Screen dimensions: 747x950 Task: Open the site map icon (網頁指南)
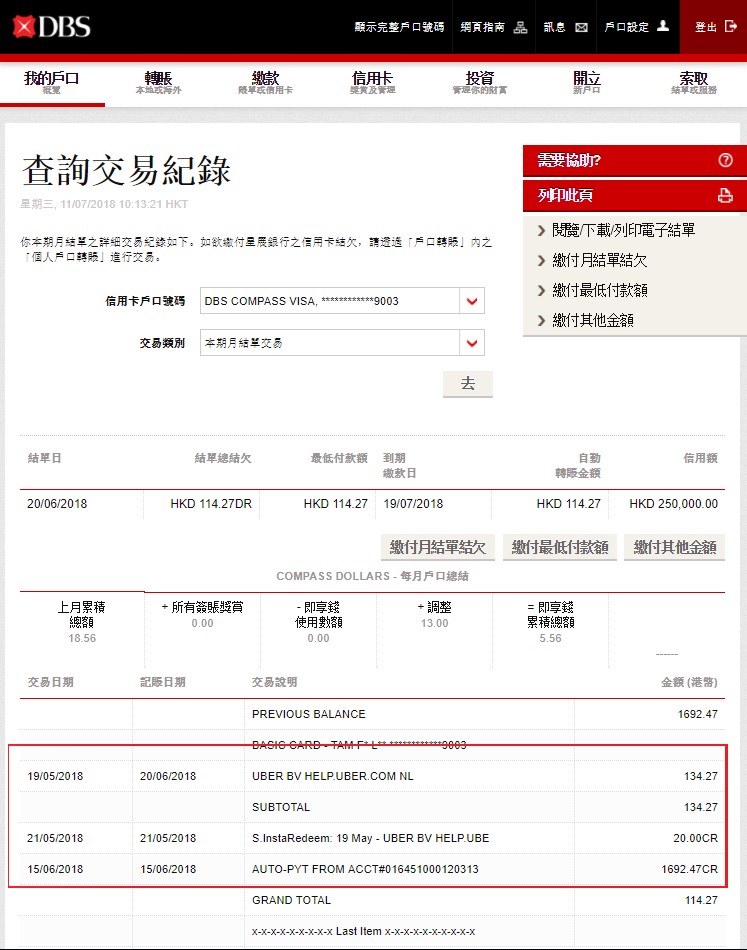point(520,27)
